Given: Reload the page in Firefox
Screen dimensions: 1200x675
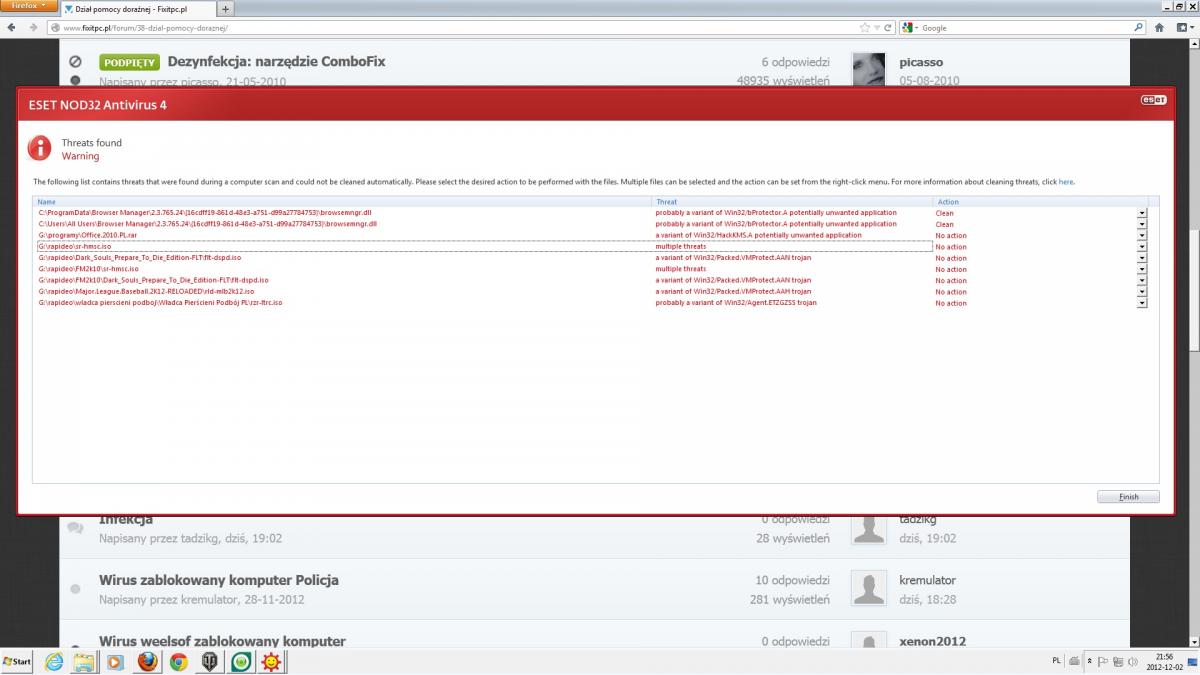Looking at the screenshot, I should coord(887,28).
